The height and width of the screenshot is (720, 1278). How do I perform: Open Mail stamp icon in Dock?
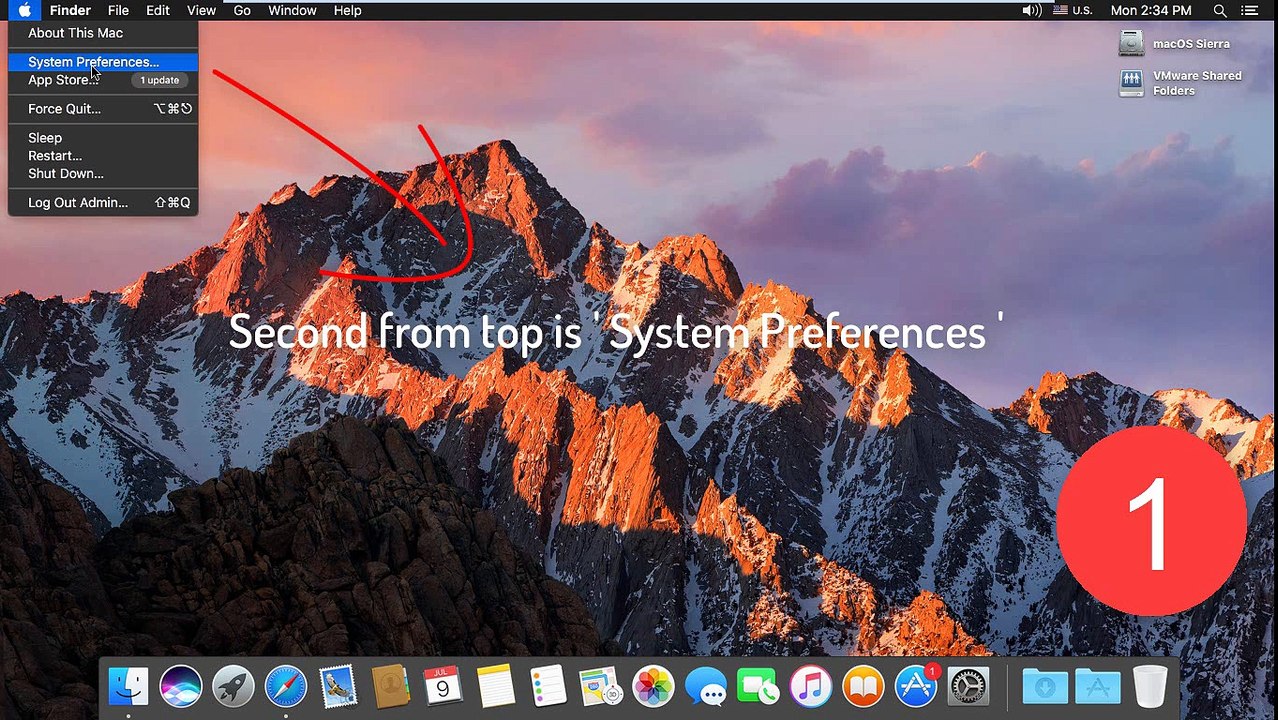[x=338, y=687]
